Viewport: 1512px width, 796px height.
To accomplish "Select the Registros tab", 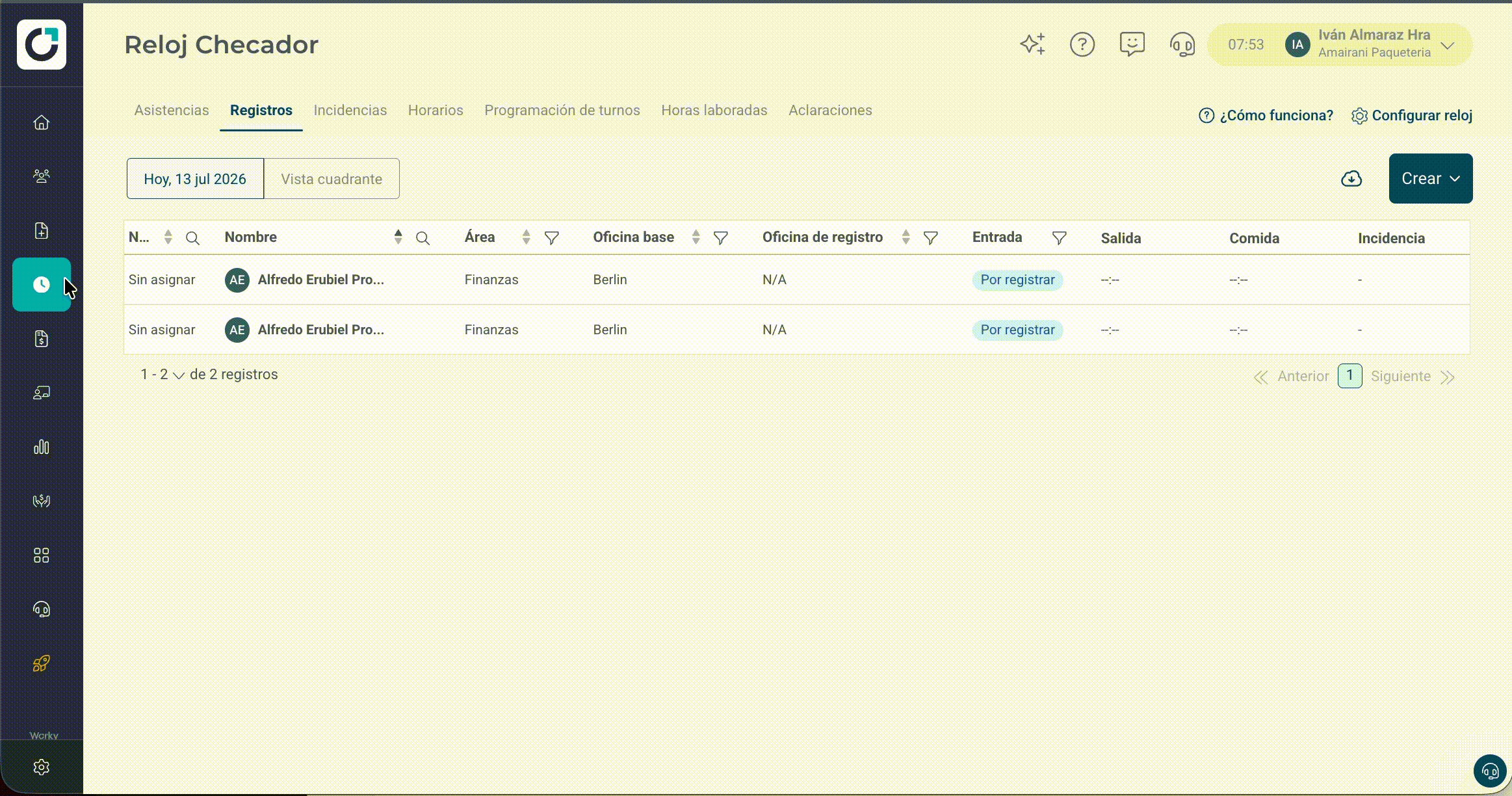I will pos(261,110).
